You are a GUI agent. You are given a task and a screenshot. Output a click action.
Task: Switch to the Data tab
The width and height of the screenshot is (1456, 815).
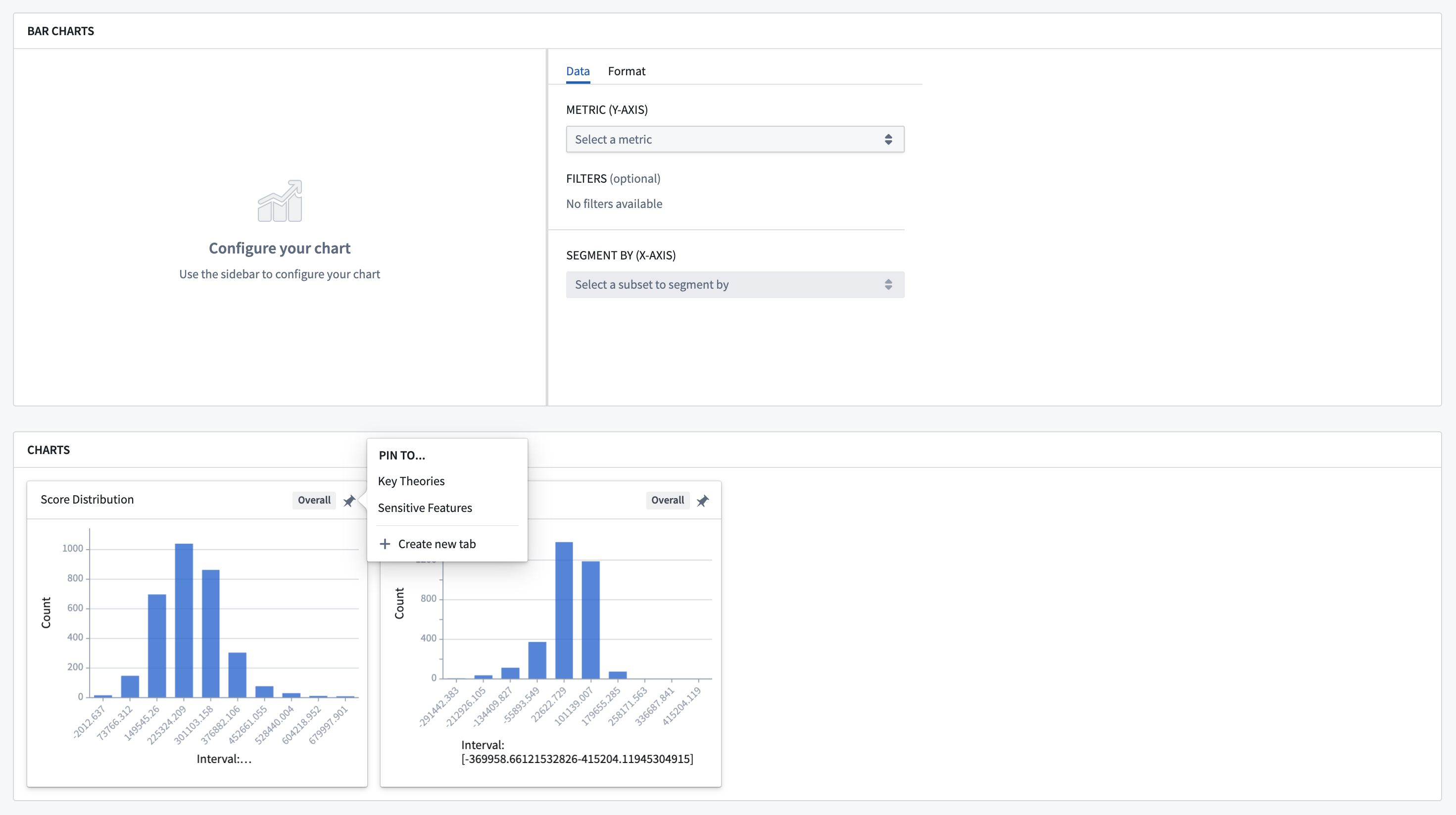click(x=578, y=70)
